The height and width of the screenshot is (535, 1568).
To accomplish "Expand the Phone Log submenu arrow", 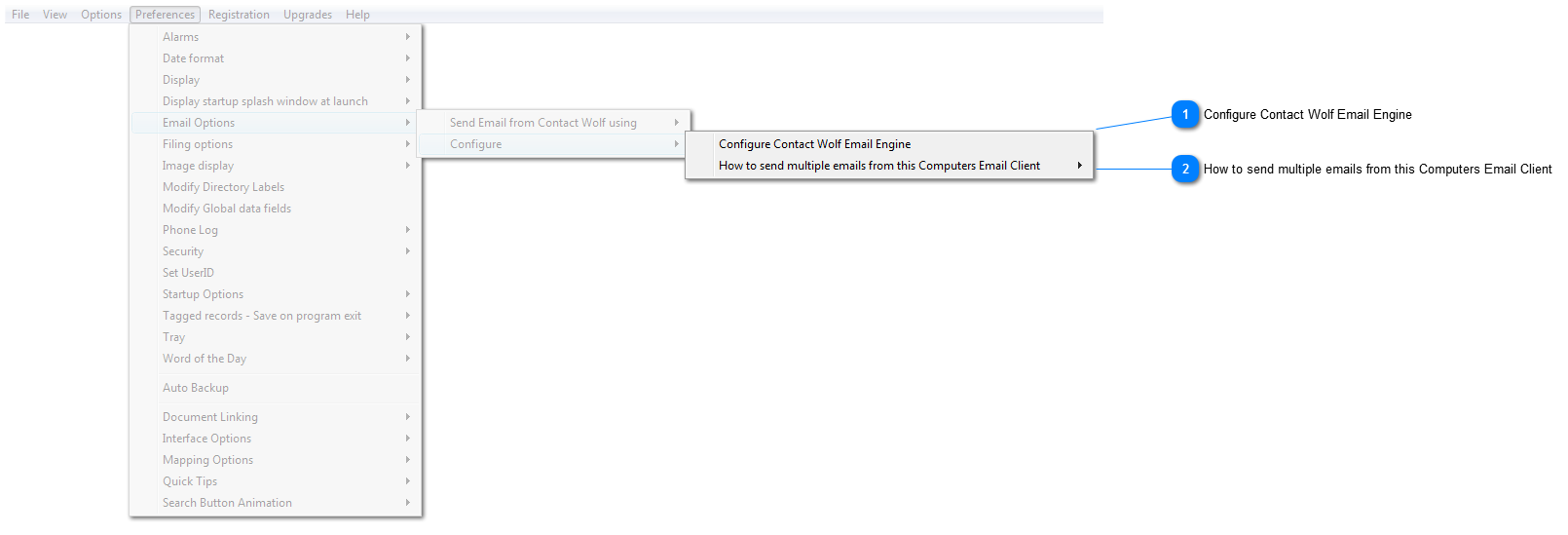I will (x=408, y=230).
